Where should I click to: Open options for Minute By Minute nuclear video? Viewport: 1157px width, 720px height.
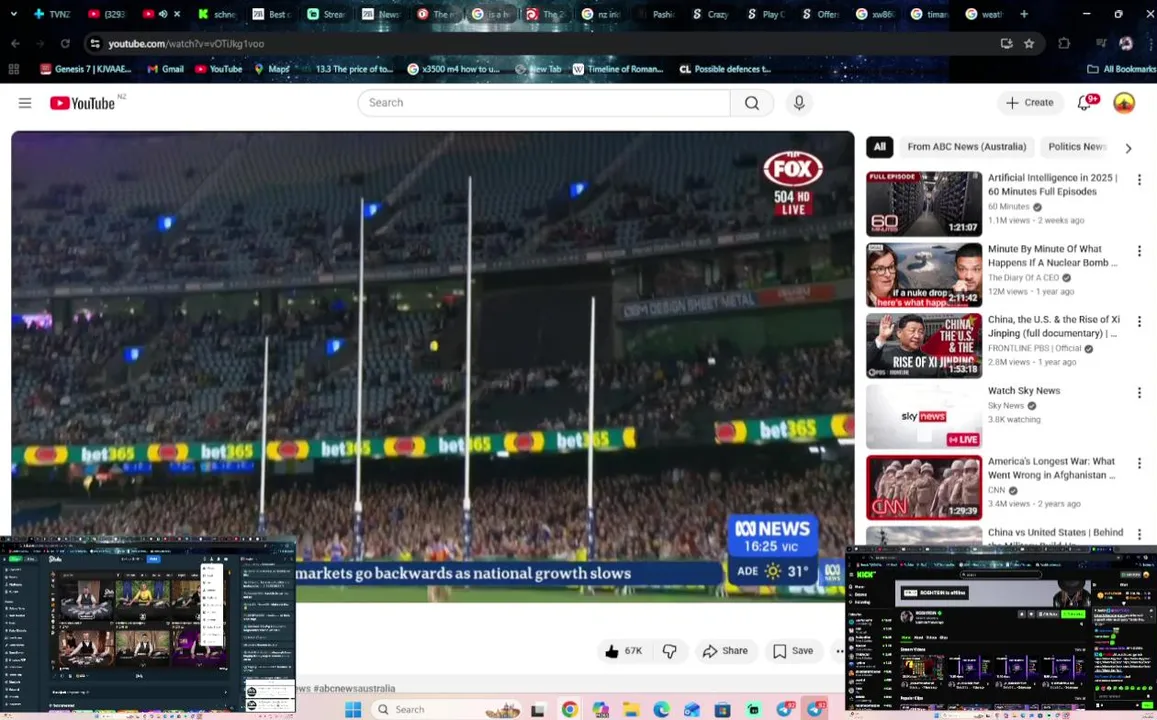click(x=1139, y=251)
